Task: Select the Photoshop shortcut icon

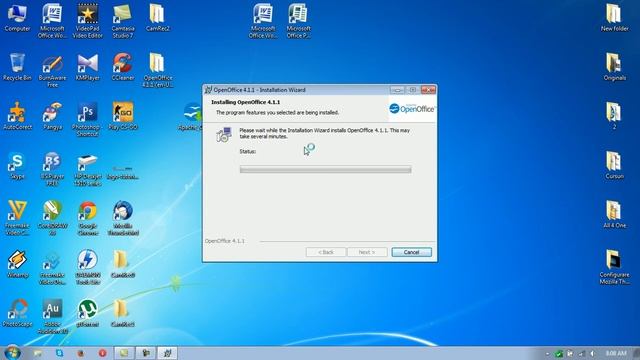Action: click(x=88, y=119)
